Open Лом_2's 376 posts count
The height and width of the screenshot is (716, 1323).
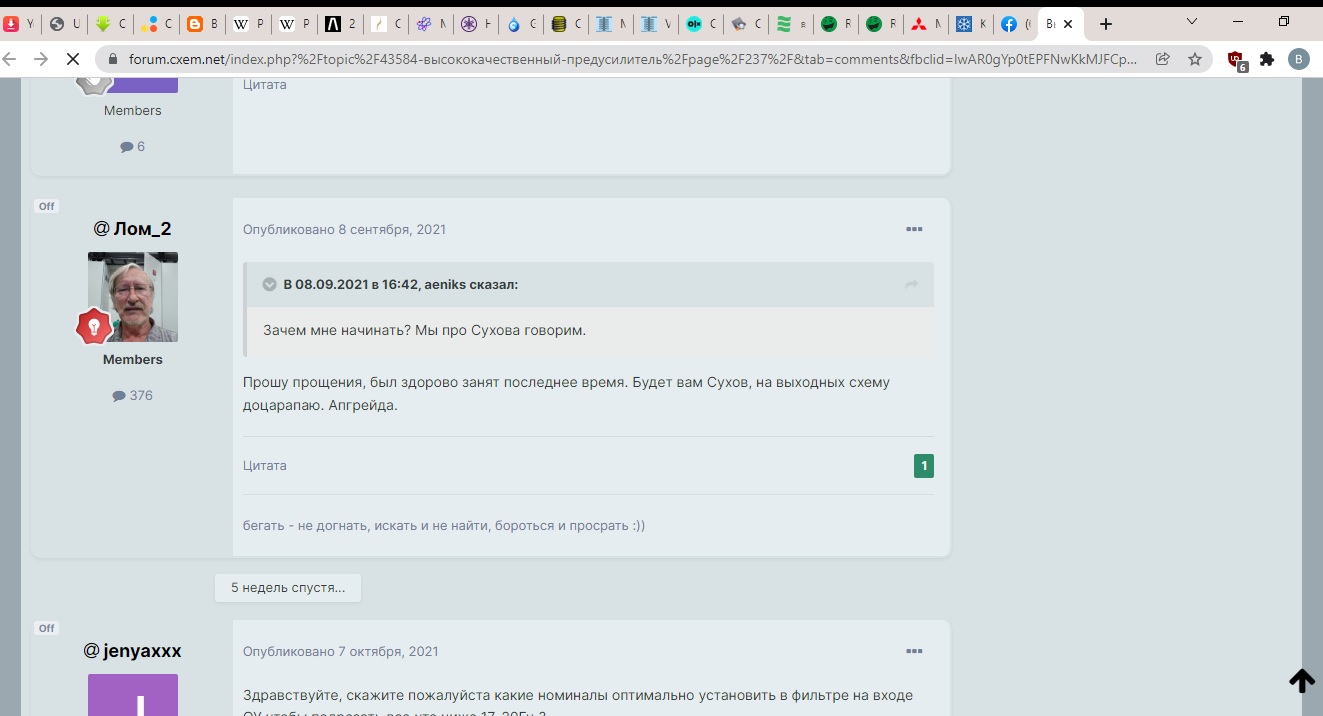point(132,395)
